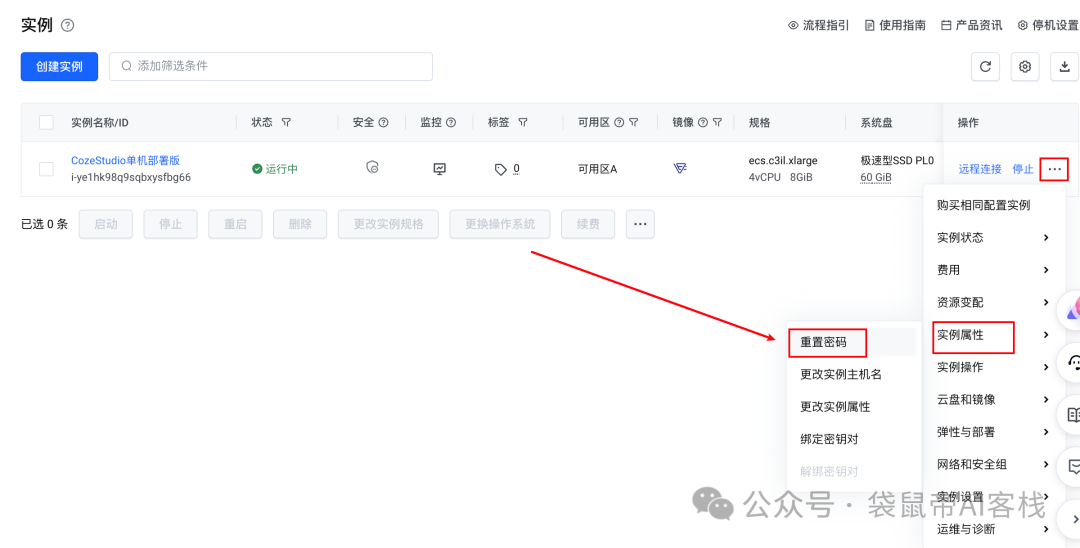1080x548 pixels.
Task: Open the CozeStudio单机部署版 instance link
Action: pyautogui.click(x=125, y=160)
